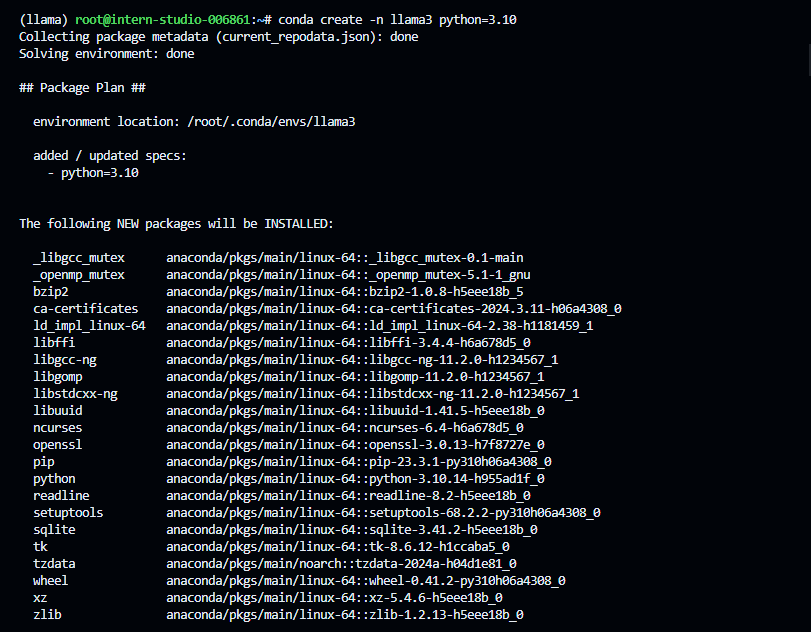Viewport: 811px width, 632px height.
Task: Click the libgcc-ng package name
Action: [x=64, y=359]
